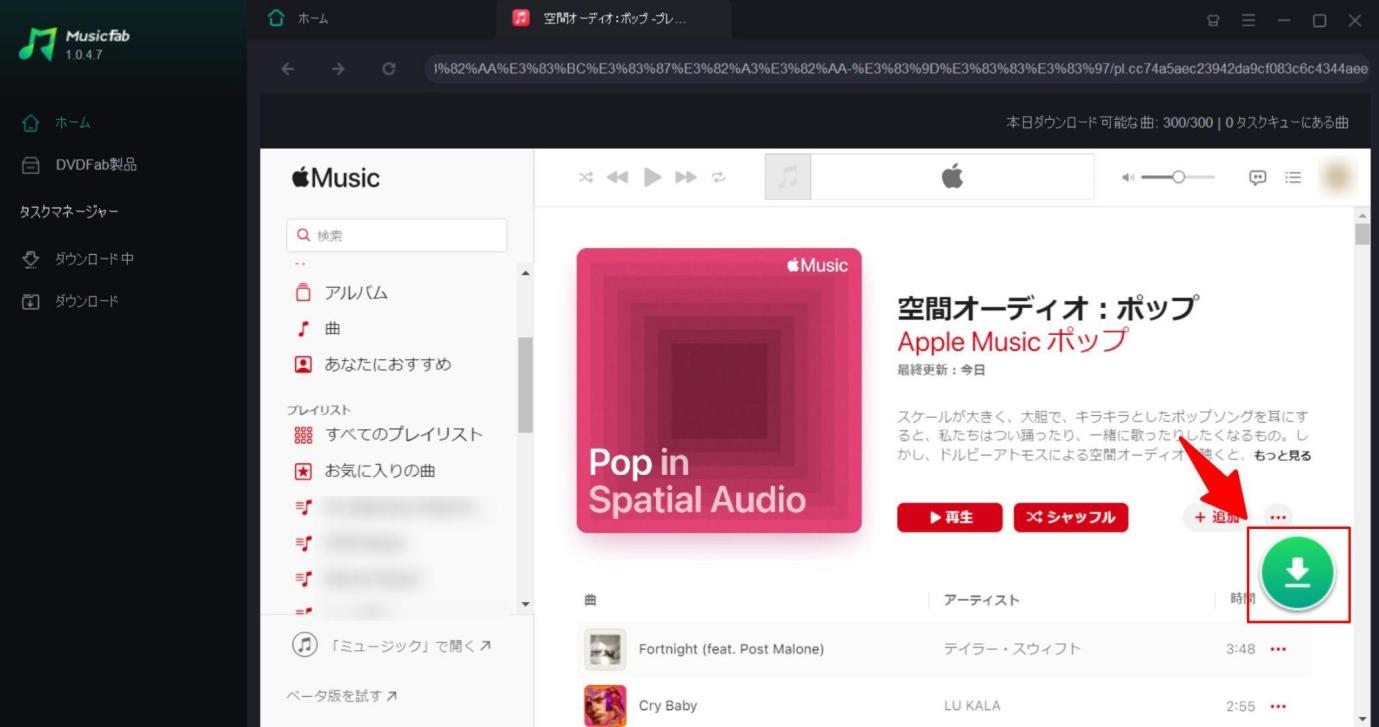Expand description with もっと見る
Screen dimensions: 1379x727
click(1281, 455)
